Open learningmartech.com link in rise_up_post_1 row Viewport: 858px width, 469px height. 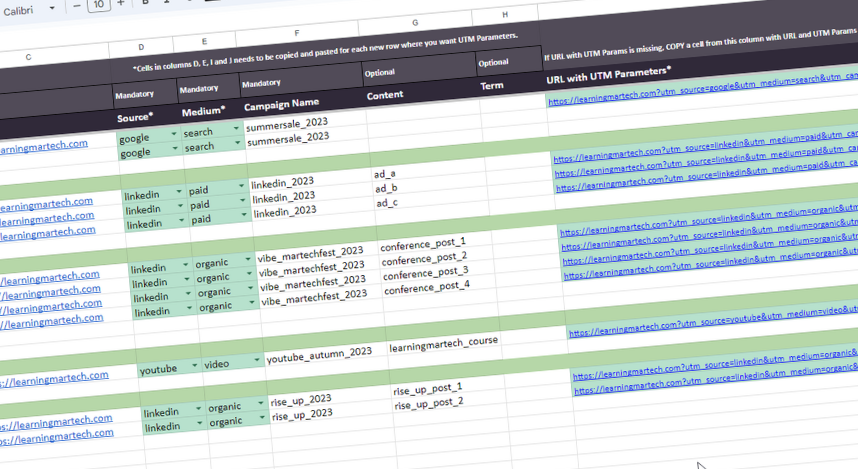point(55,422)
